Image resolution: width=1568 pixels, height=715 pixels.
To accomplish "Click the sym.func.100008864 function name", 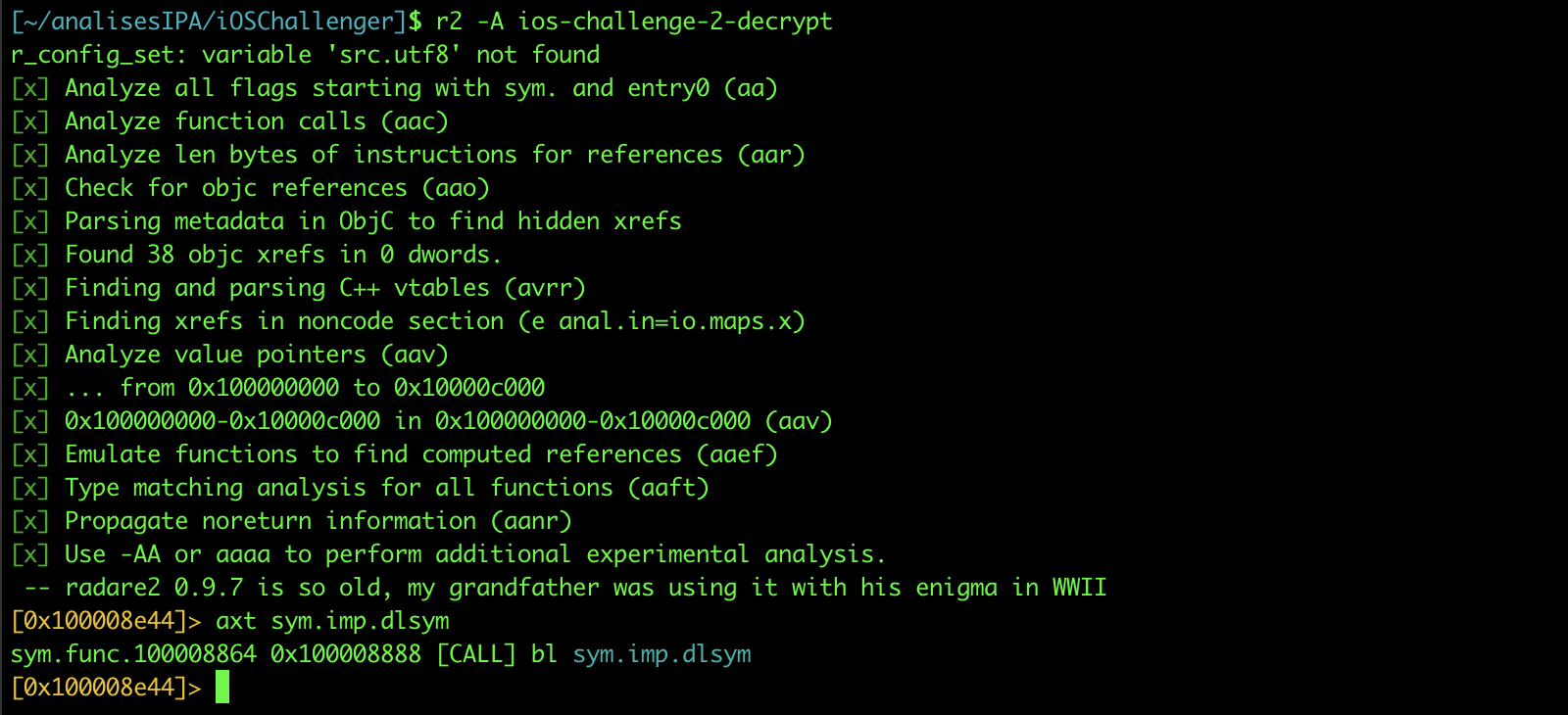I will click(133, 654).
